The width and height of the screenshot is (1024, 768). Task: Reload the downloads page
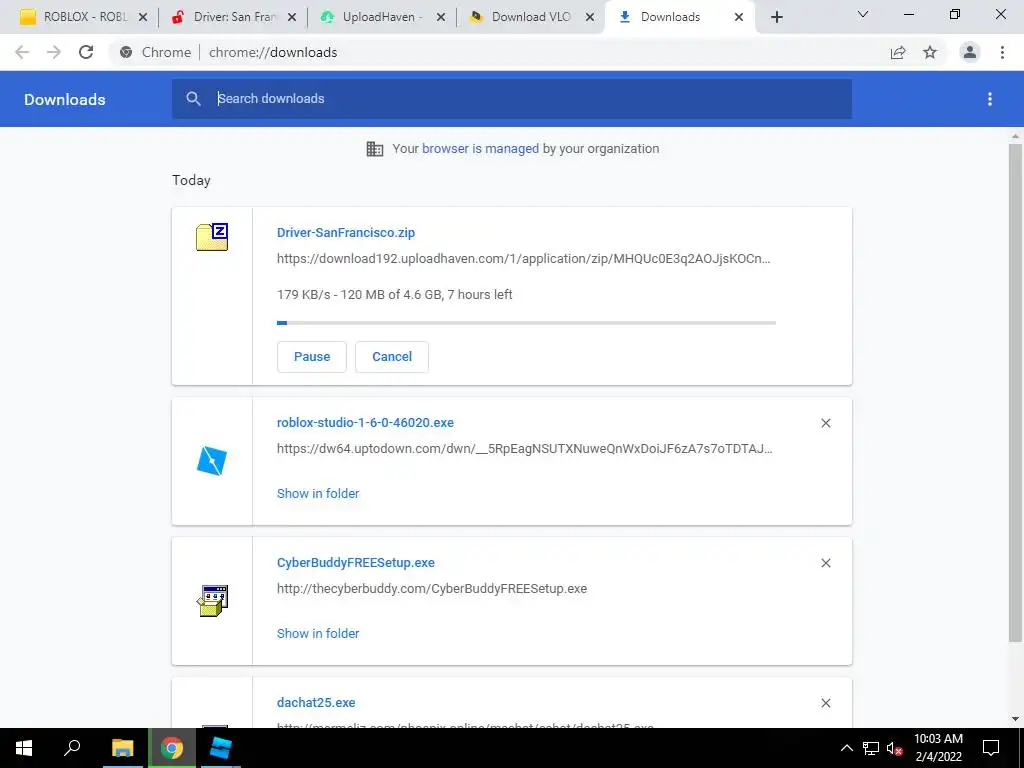point(86,52)
